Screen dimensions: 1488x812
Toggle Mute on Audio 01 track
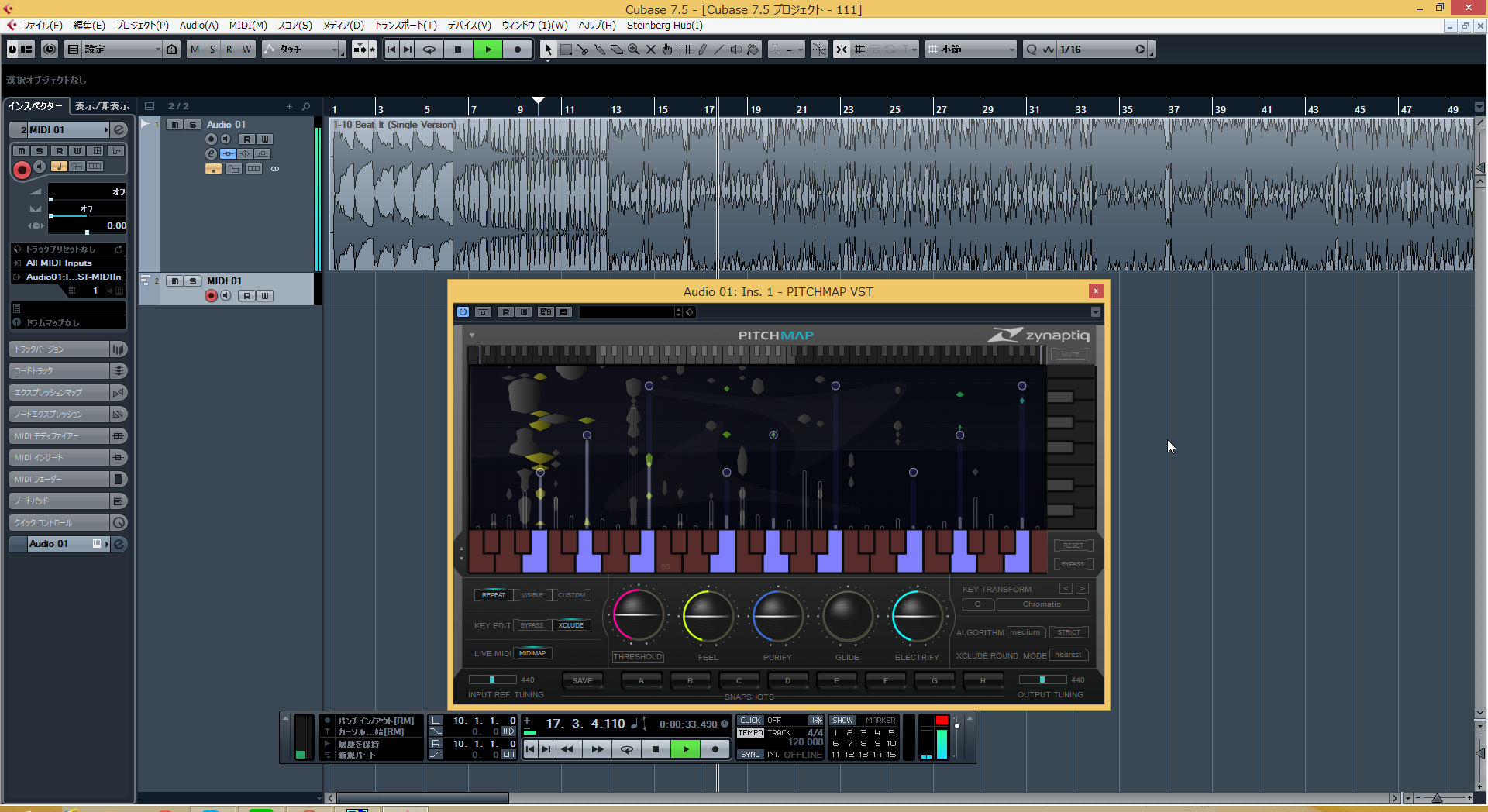[176, 125]
